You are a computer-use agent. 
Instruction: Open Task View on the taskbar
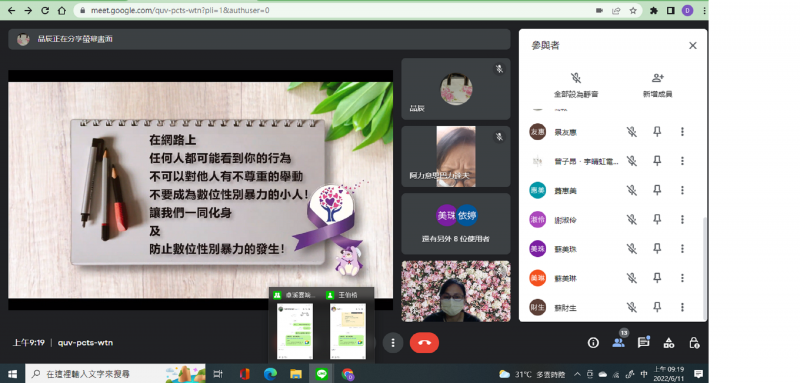(218, 374)
